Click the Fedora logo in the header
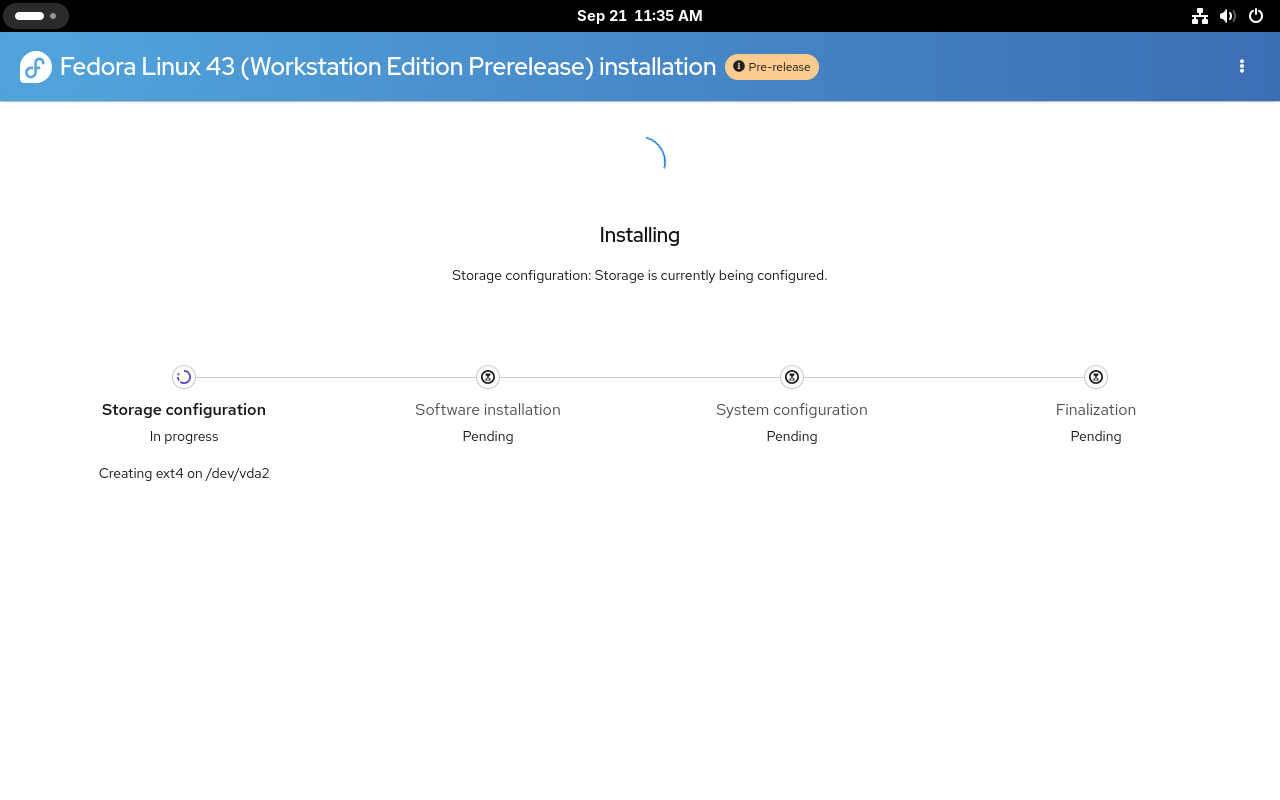The width and height of the screenshot is (1280, 800). pyautogui.click(x=36, y=67)
